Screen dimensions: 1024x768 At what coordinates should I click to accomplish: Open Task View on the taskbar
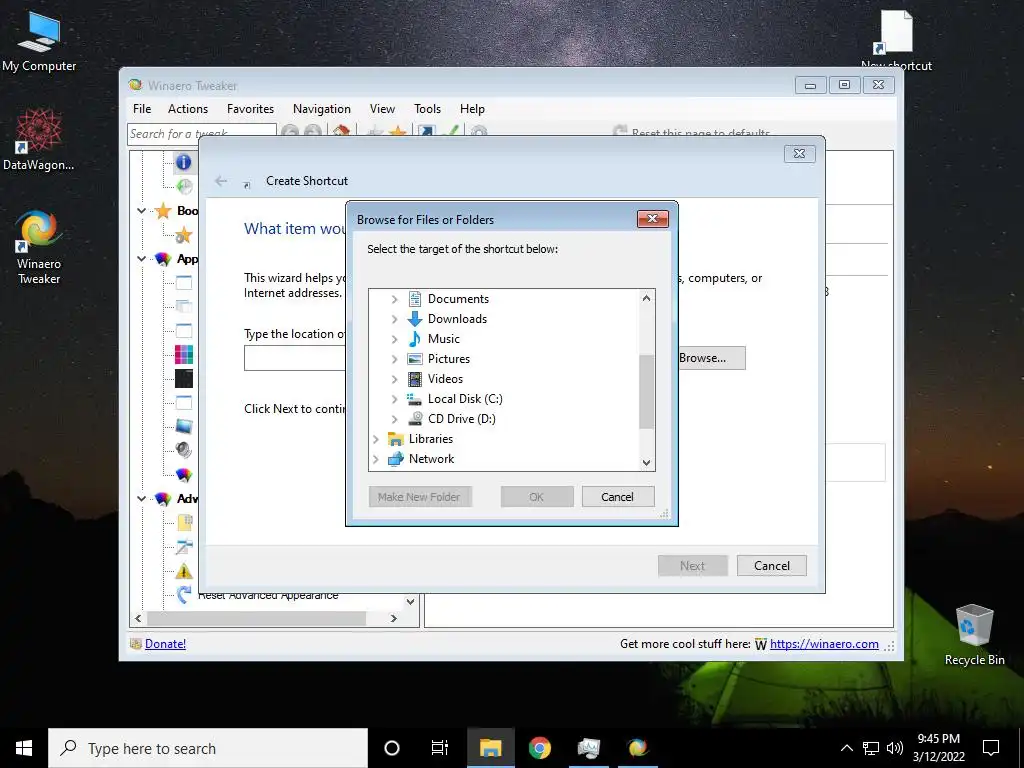pyautogui.click(x=440, y=748)
